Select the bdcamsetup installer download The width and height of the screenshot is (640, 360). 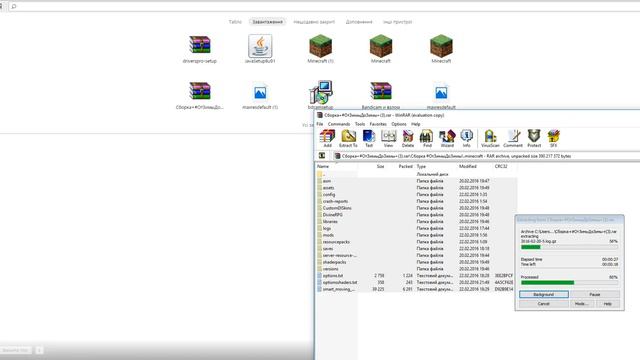point(320,95)
